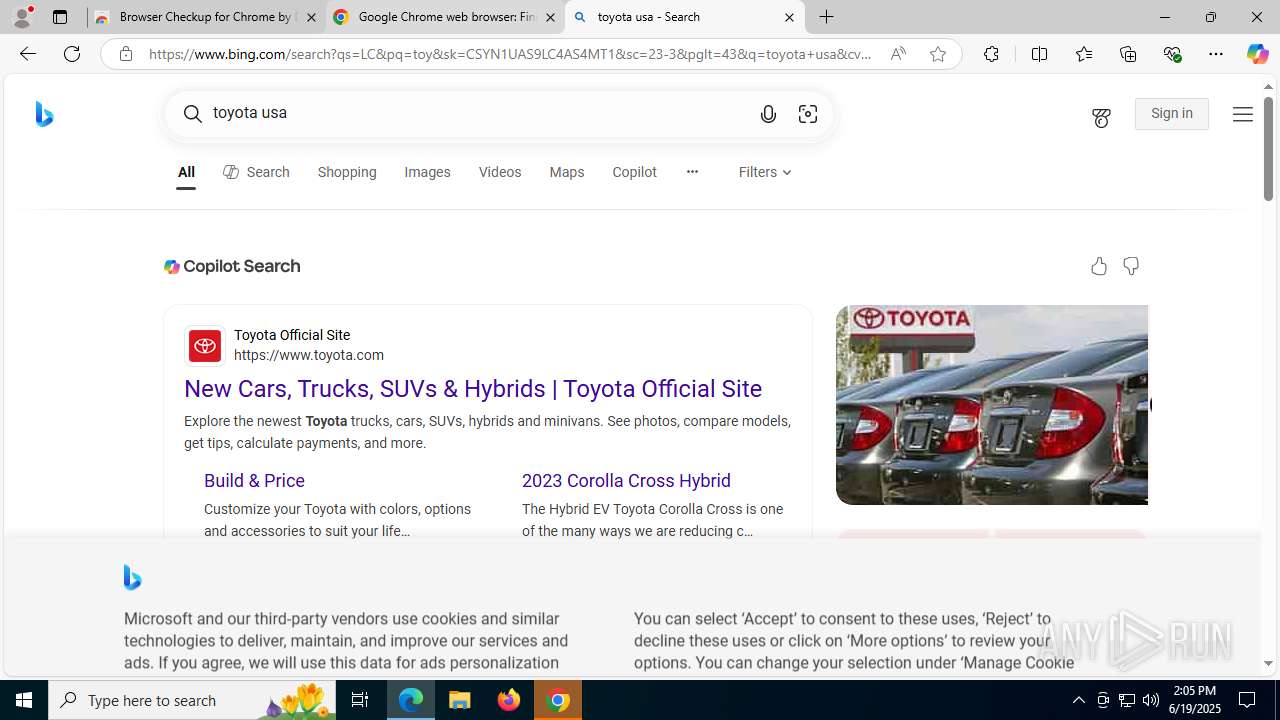
Task: Select the Search tab
Action: [256, 172]
